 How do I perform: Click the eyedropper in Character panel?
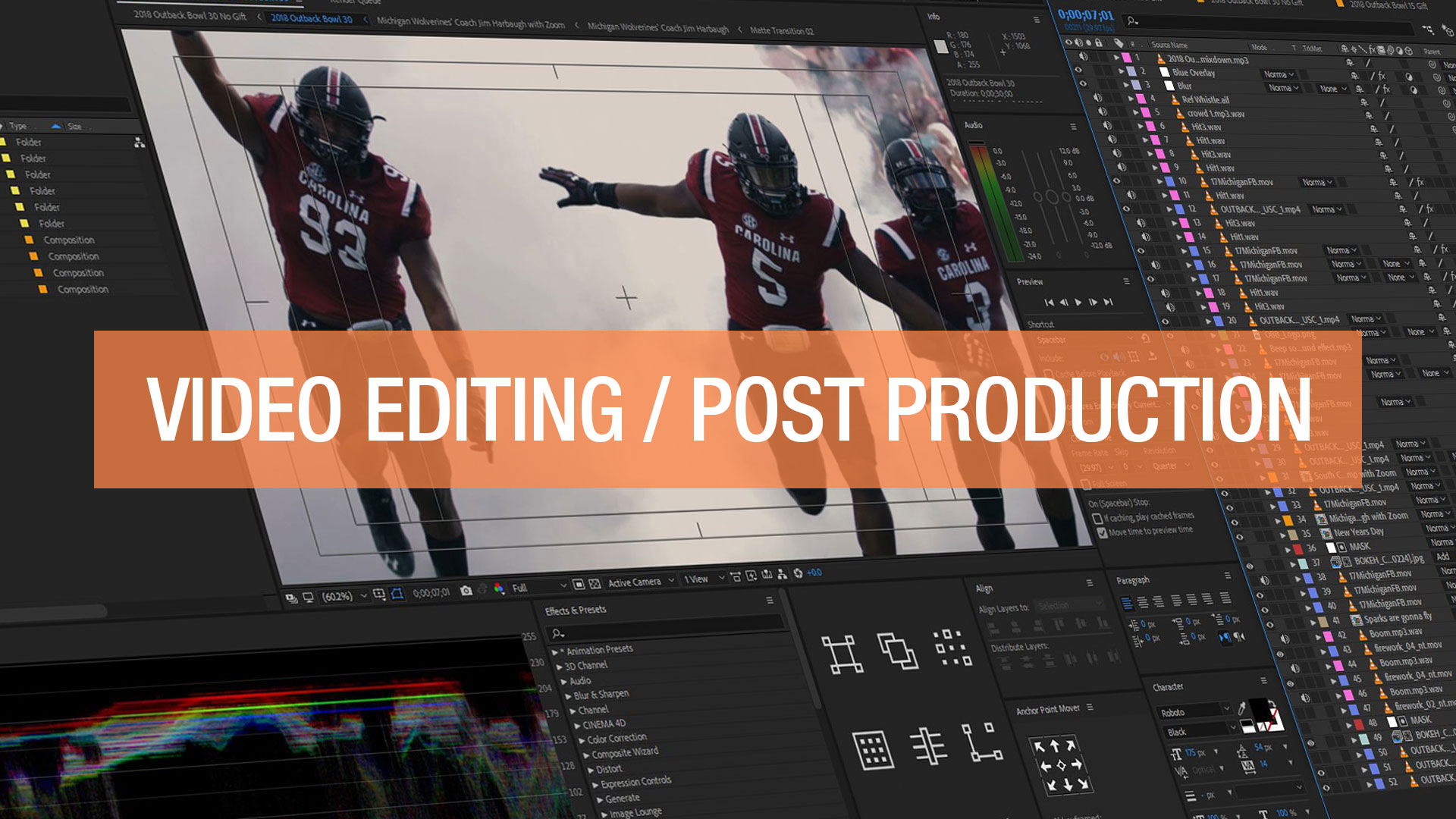tap(1242, 708)
